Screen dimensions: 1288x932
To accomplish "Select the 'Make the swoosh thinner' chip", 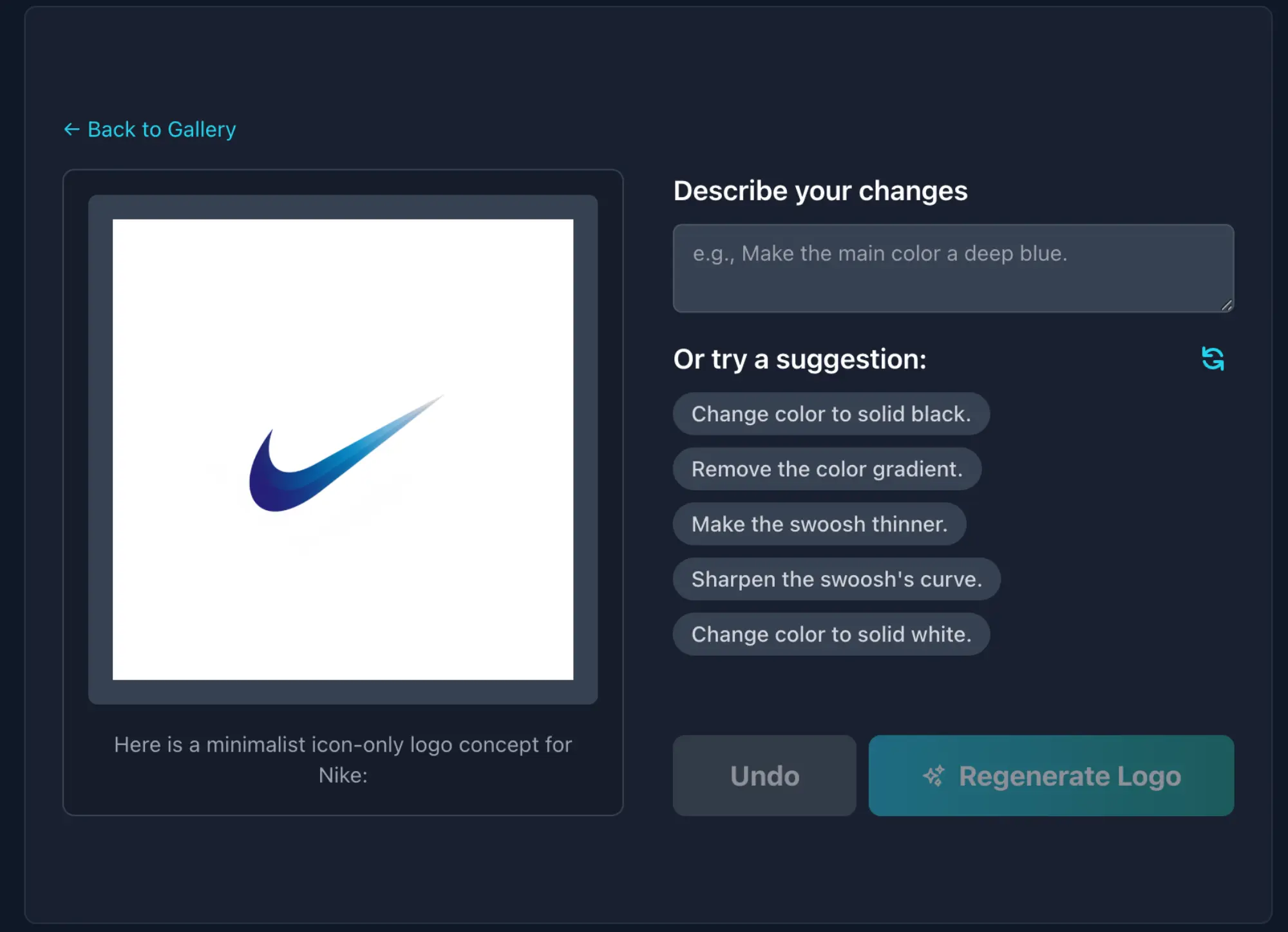I will (819, 524).
